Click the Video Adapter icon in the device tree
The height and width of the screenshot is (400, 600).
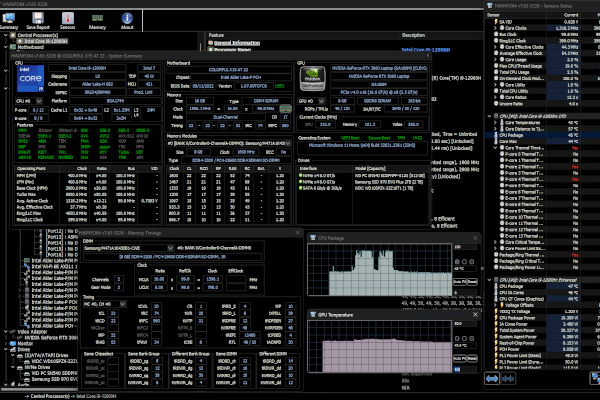(13, 332)
